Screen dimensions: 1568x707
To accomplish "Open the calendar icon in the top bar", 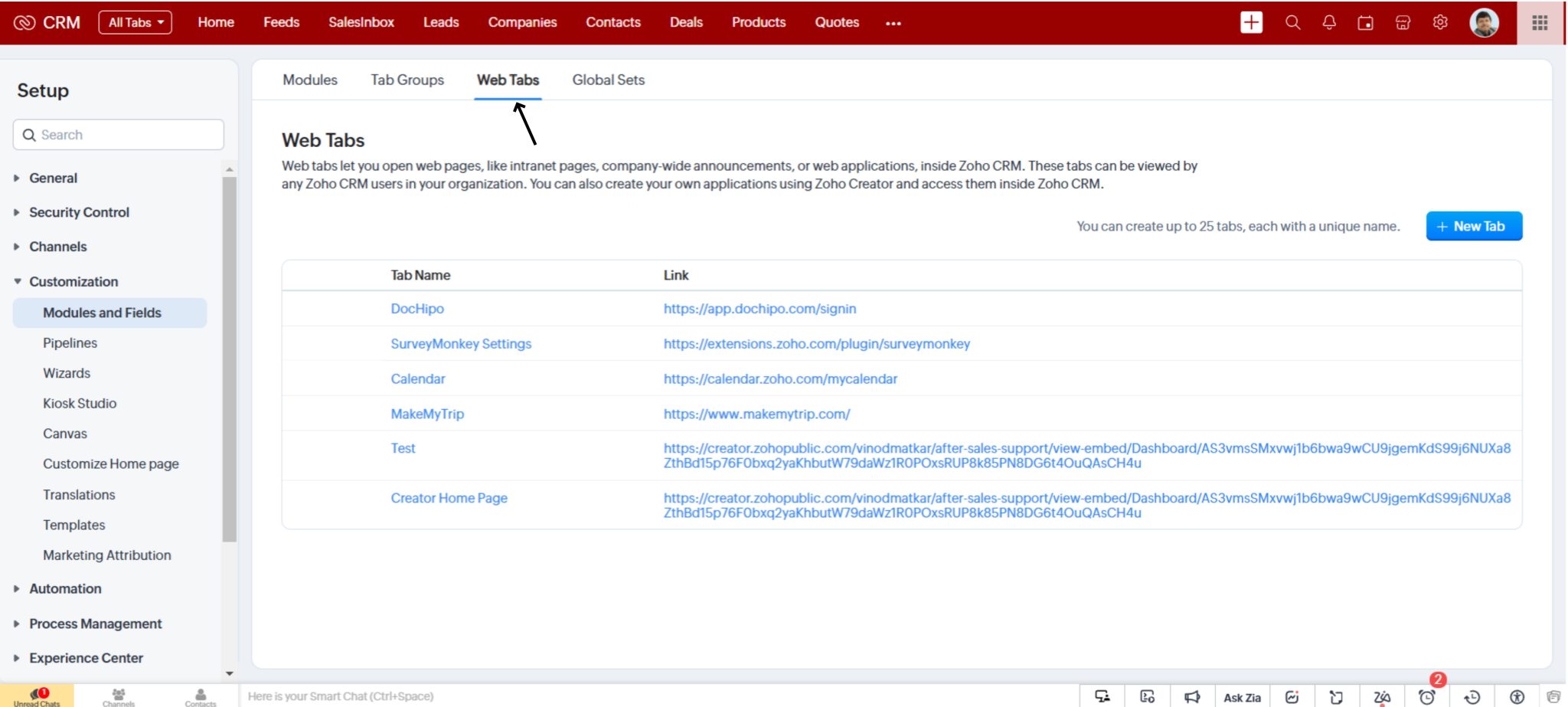I will (1365, 22).
